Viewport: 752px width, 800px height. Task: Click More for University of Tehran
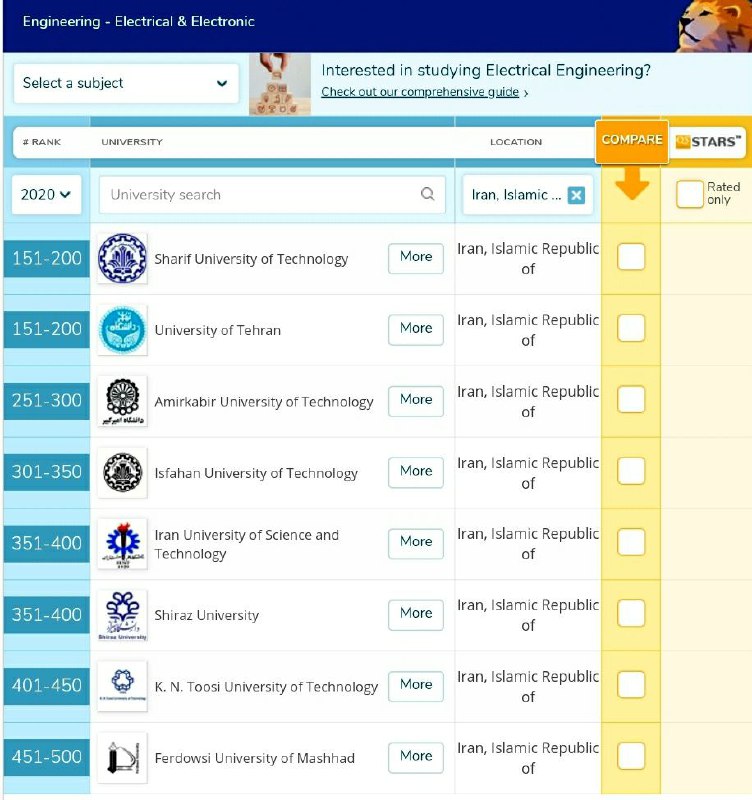(x=416, y=330)
